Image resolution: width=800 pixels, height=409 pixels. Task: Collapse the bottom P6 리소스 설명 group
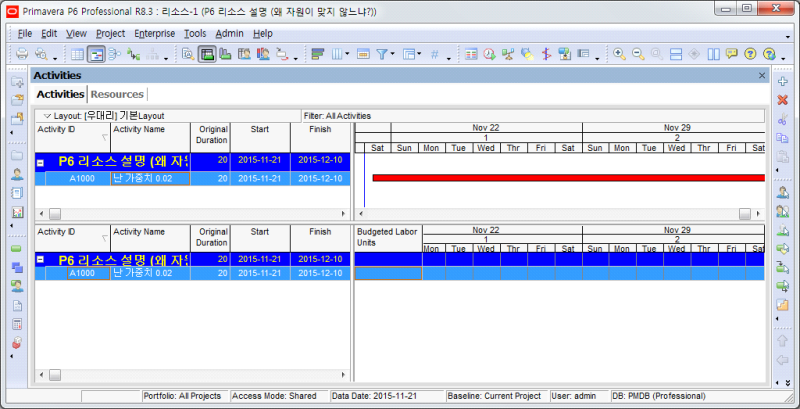pyautogui.click(x=40, y=260)
